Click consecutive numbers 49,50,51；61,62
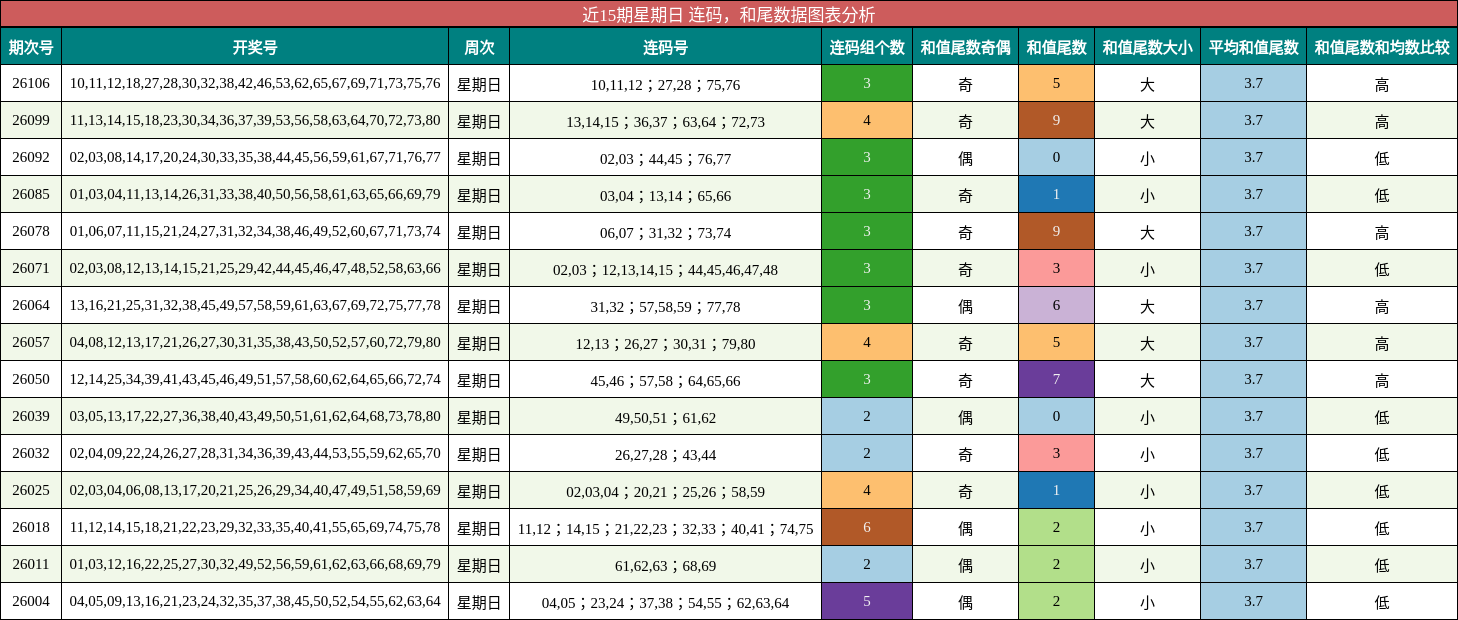This screenshot has height=620, width=1458. [665, 416]
